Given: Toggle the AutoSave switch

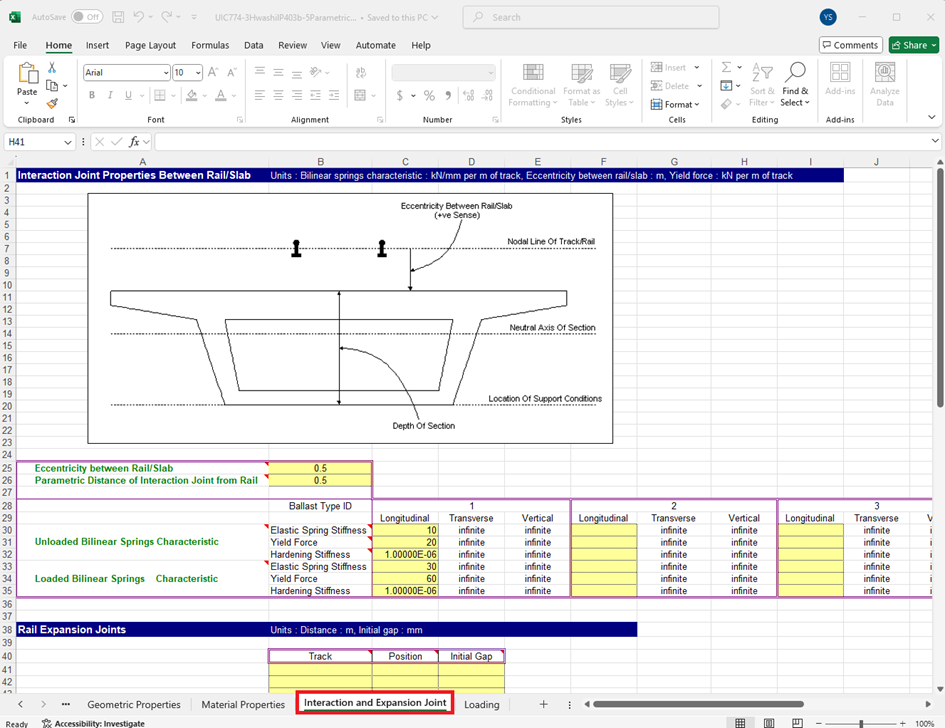Looking at the screenshot, I should coord(86,17).
